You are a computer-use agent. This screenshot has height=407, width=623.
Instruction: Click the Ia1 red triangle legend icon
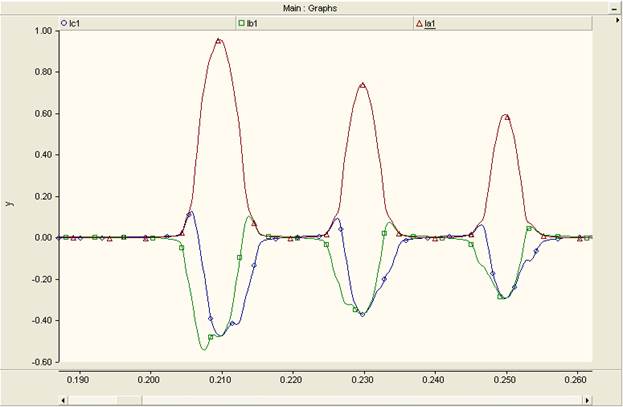click(419, 24)
